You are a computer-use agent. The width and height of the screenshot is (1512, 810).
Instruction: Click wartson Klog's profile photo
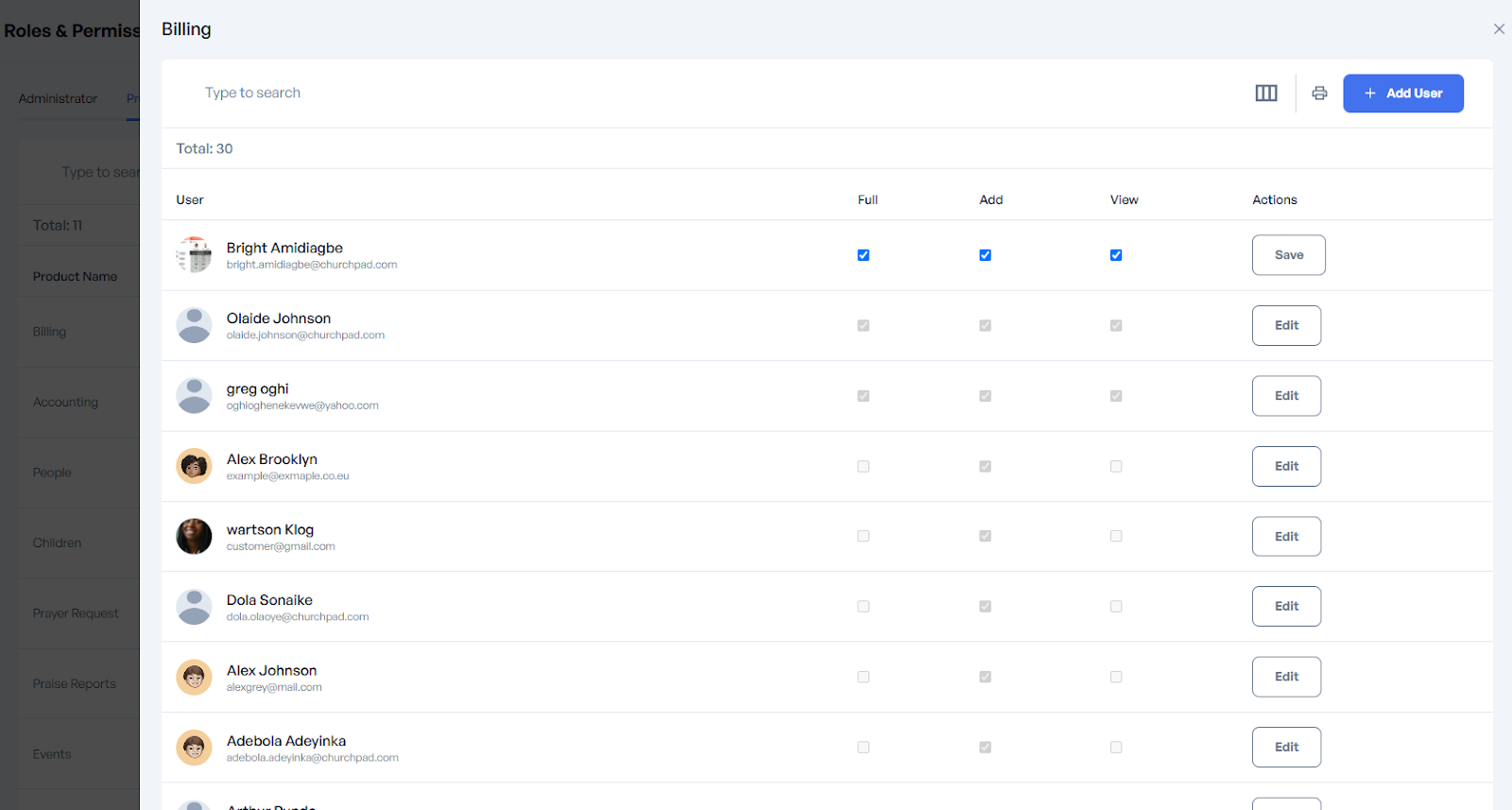tap(195, 537)
